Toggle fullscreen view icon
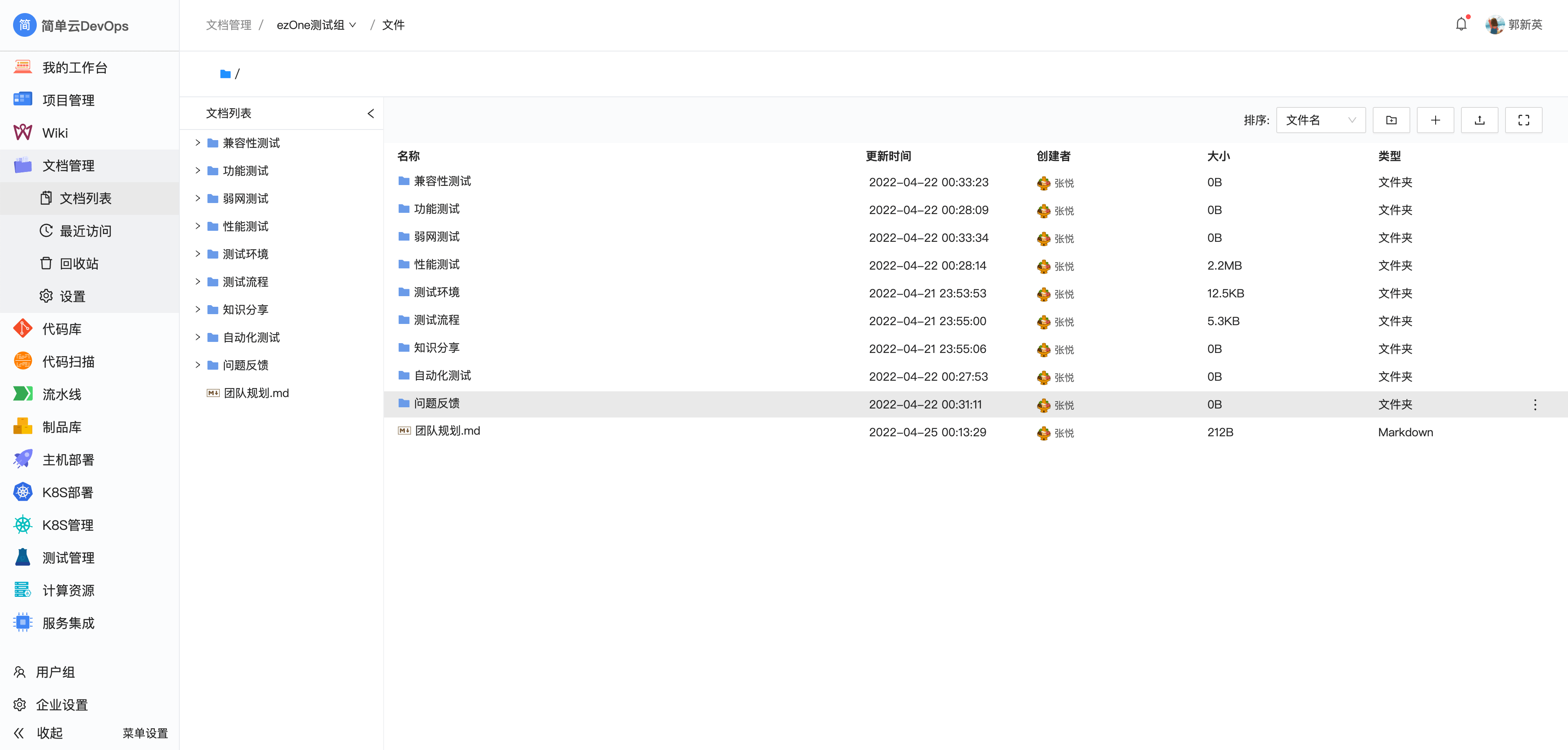 tap(1523, 120)
